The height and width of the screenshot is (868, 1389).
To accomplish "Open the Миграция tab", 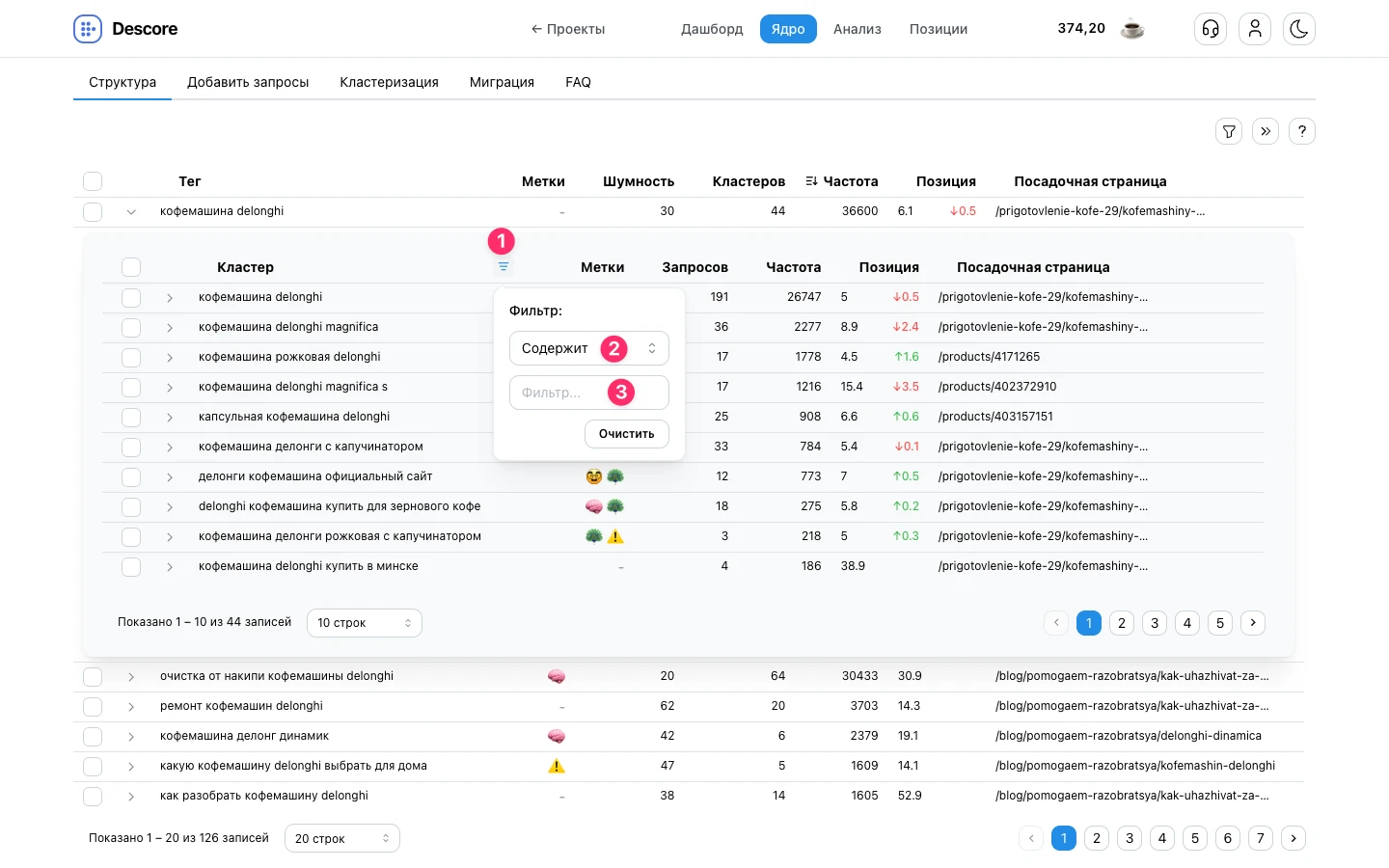I will pyautogui.click(x=502, y=82).
